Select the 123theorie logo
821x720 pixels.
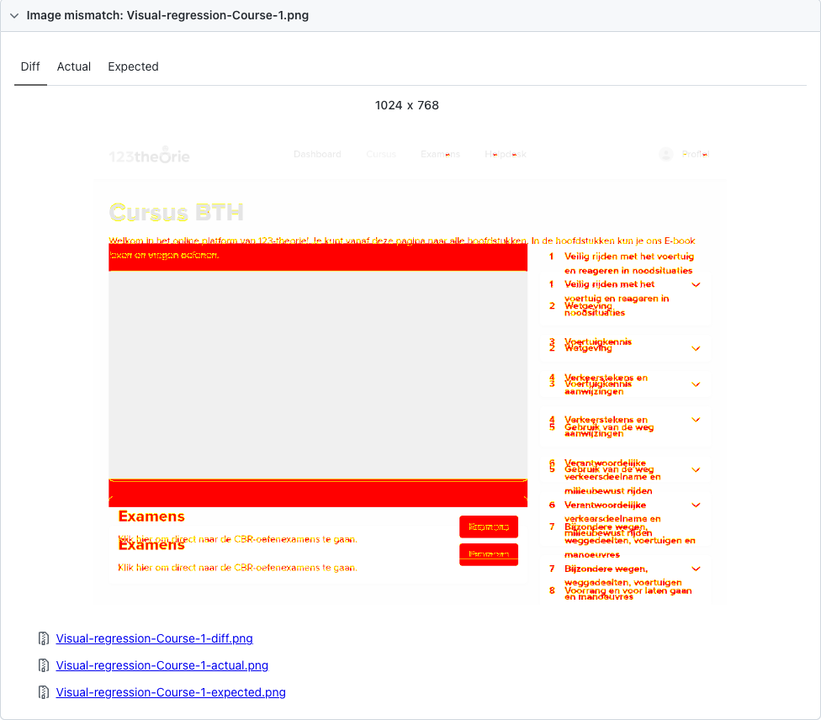pos(150,155)
